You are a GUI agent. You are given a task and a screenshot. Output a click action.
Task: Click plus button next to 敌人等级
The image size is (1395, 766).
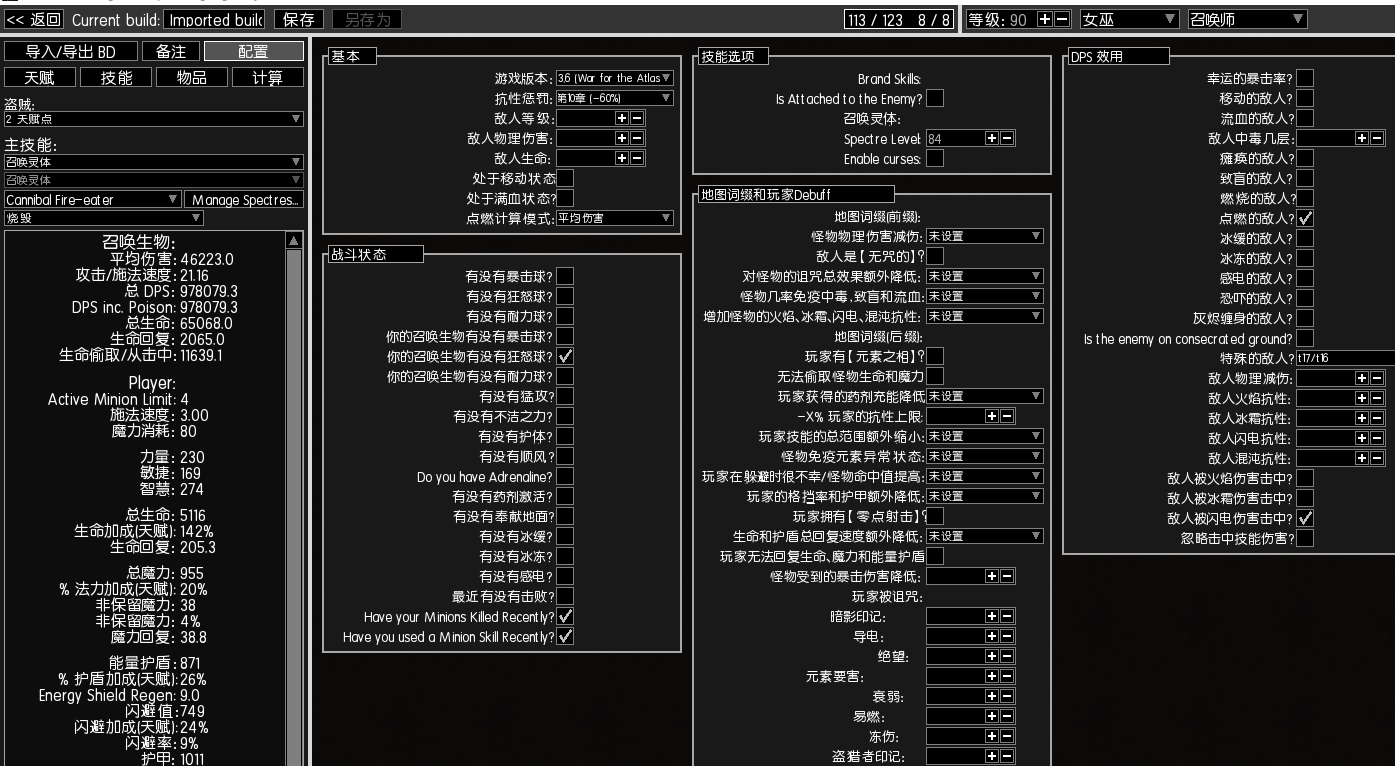coord(621,118)
